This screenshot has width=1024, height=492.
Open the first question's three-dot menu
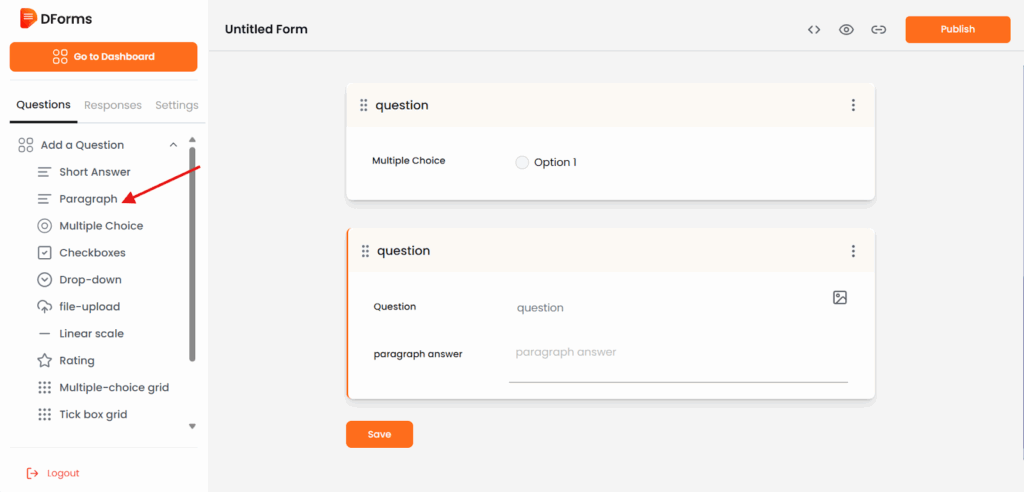pos(853,105)
